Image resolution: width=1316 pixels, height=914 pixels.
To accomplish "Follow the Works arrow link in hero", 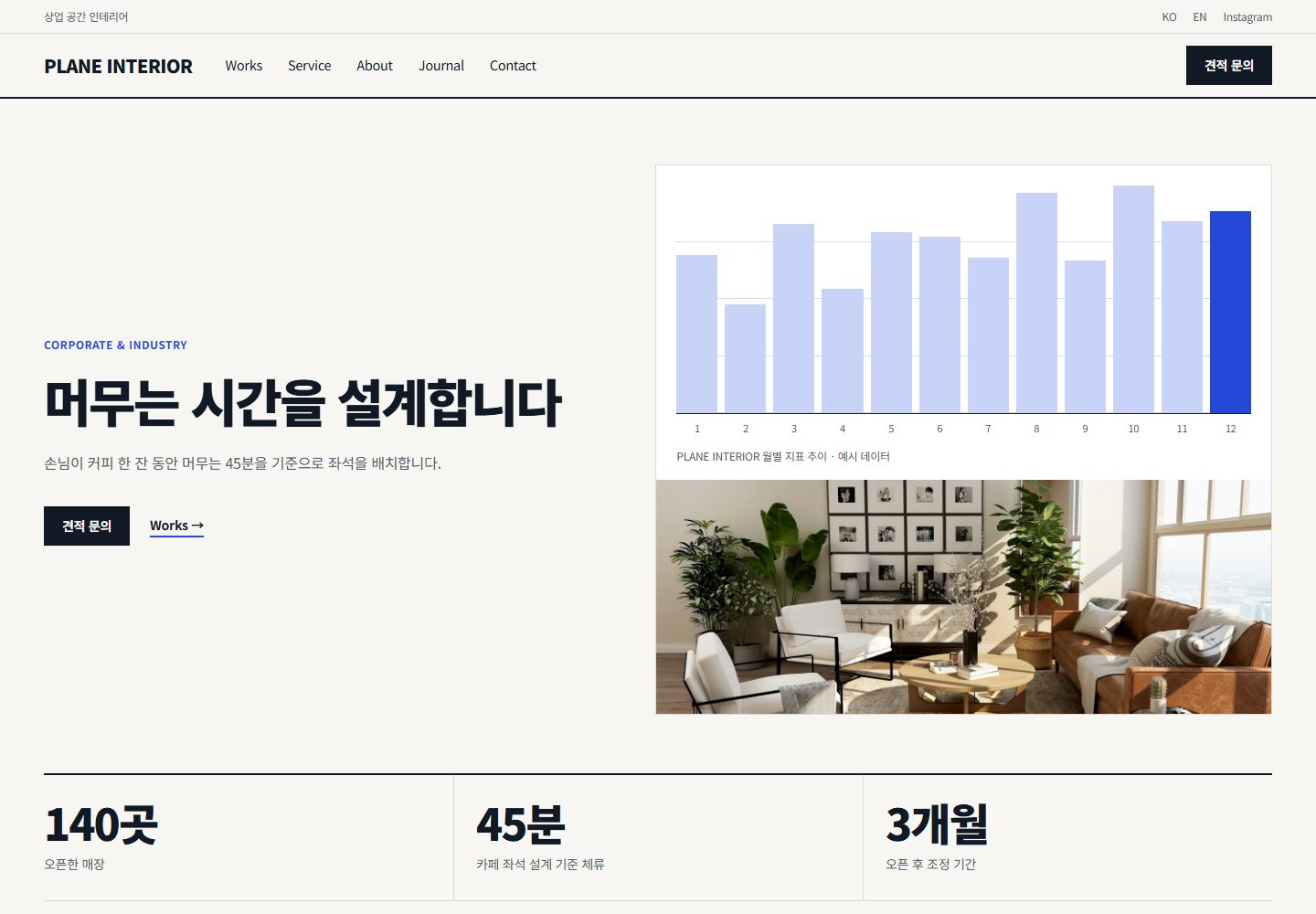I will coord(176,526).
